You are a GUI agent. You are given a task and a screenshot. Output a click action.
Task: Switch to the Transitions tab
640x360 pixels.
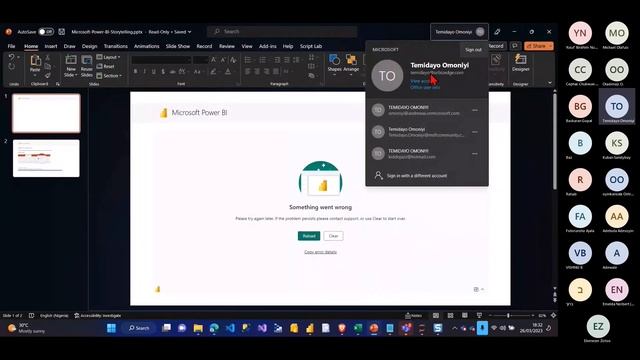116,46
